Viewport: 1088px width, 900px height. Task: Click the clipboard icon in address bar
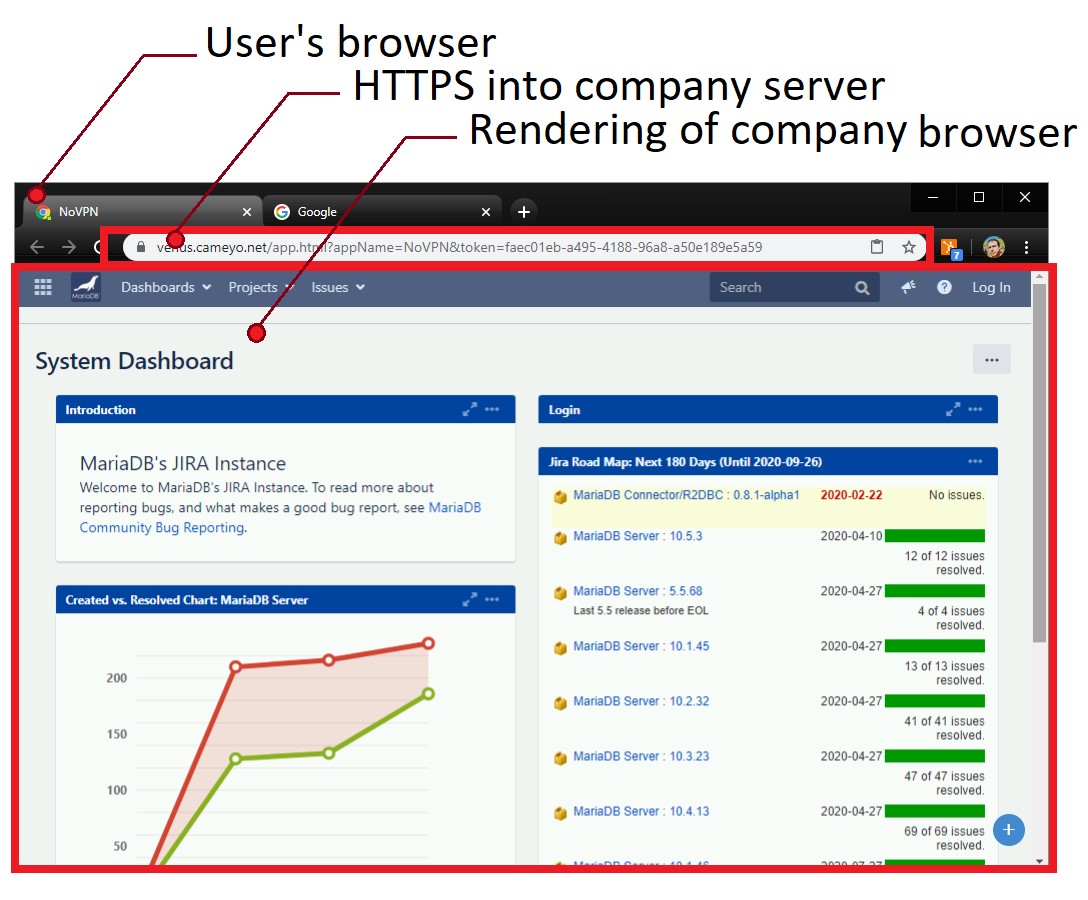(x=877, y=247)
